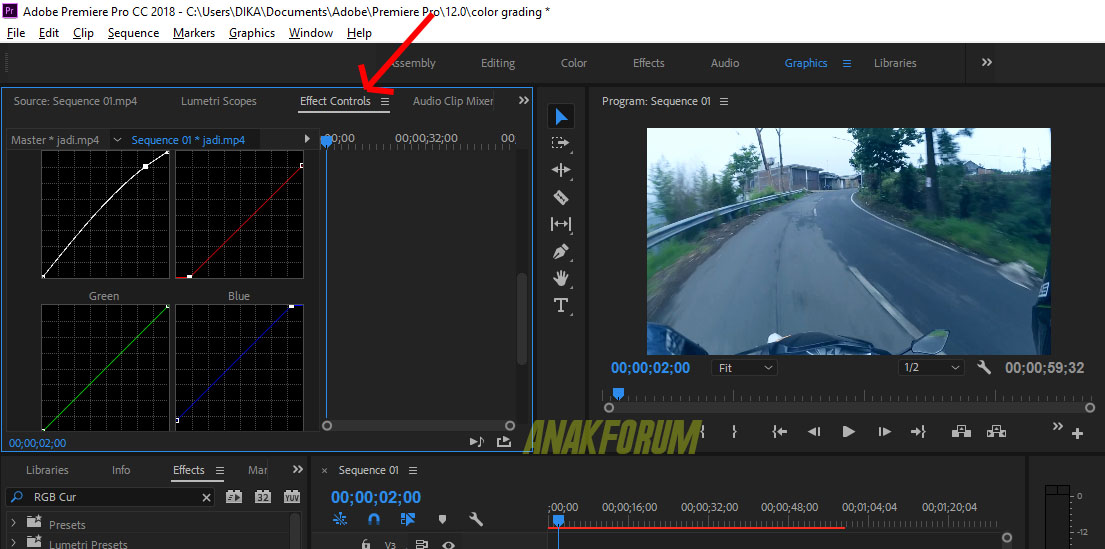This screenshot has width=1105, height=549.
Task: Click the Extract button
Action: 996,431
